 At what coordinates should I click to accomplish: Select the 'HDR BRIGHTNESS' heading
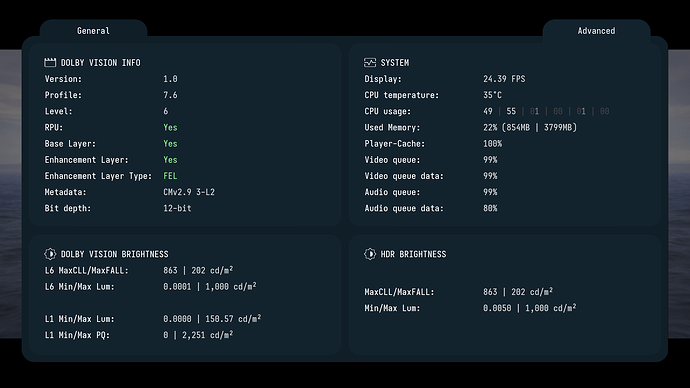point(413,254)
